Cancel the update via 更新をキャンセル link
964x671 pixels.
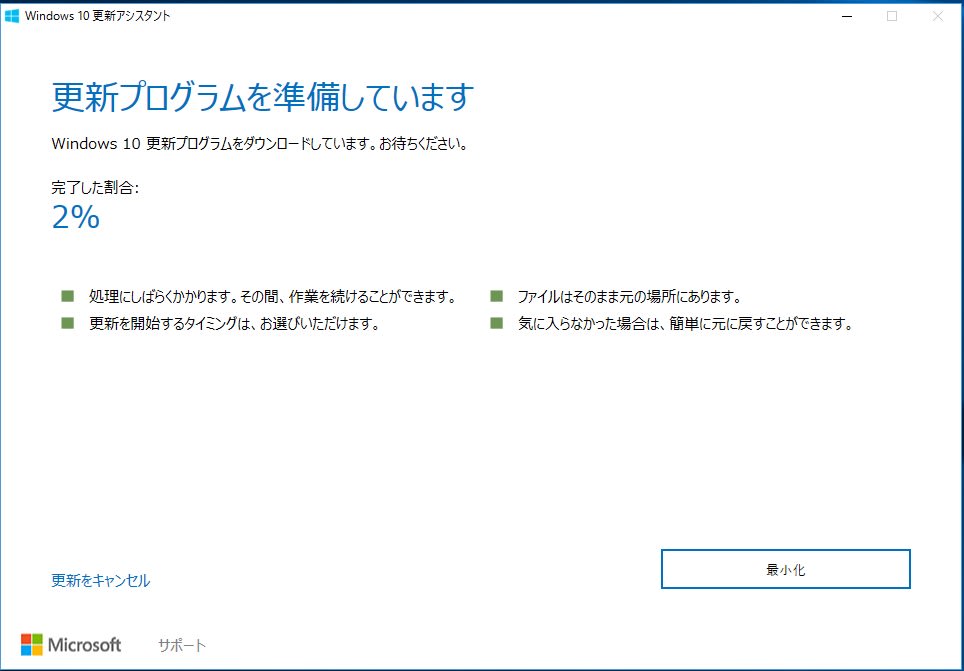click(x=100, y=580)
